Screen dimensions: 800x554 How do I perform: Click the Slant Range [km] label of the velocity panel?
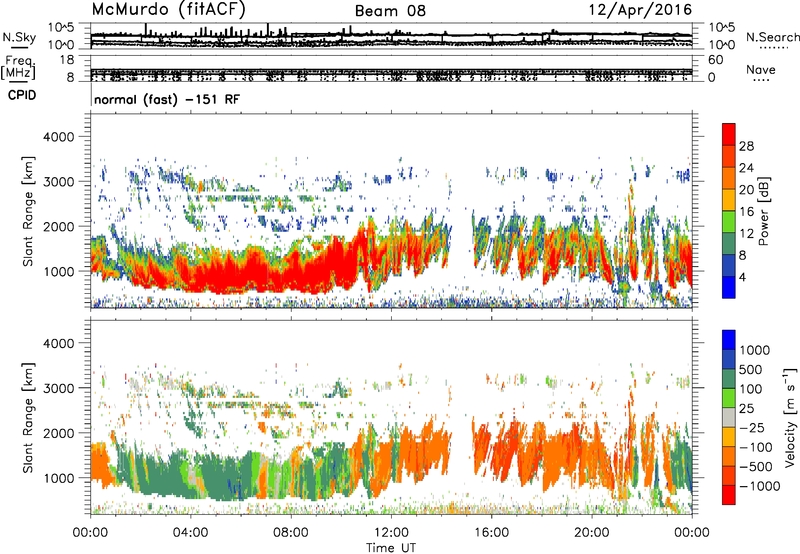pyautogui.click(x=28, y=417)
